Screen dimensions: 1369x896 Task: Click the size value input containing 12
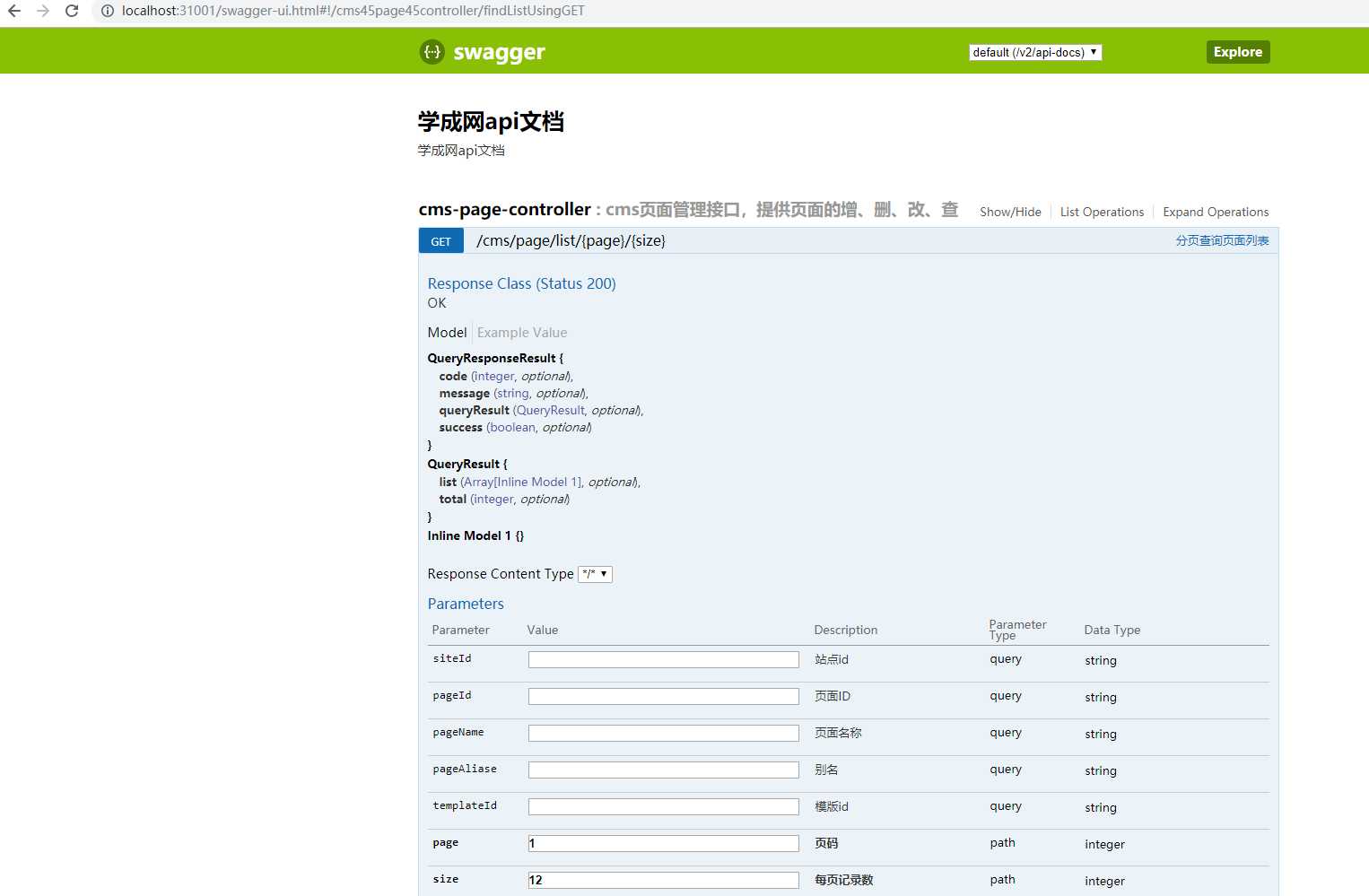tap(664, 880)
